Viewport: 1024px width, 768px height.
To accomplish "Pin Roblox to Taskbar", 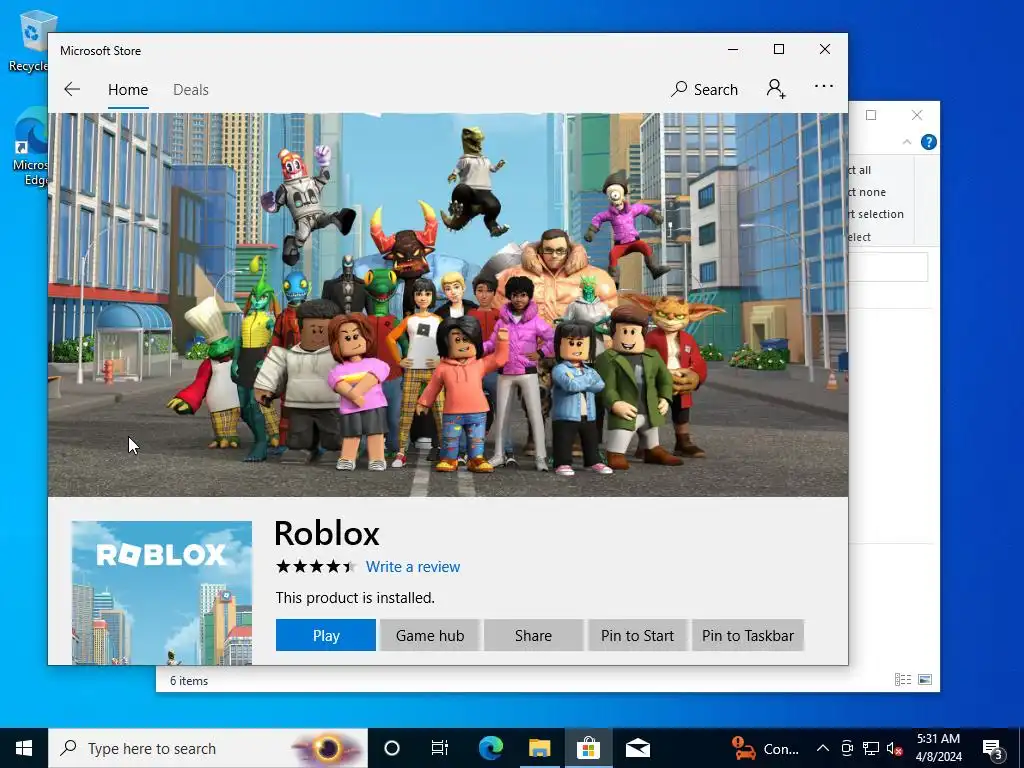I will click(748, 635).
